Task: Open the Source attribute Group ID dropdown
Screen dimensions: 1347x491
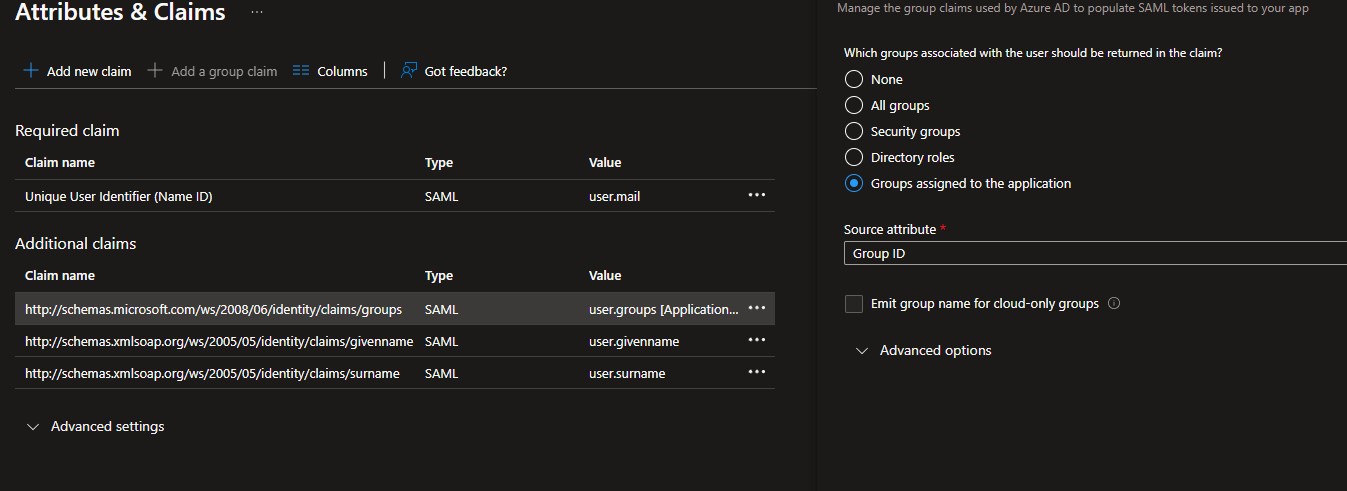Action: (x=1095, y=253)
